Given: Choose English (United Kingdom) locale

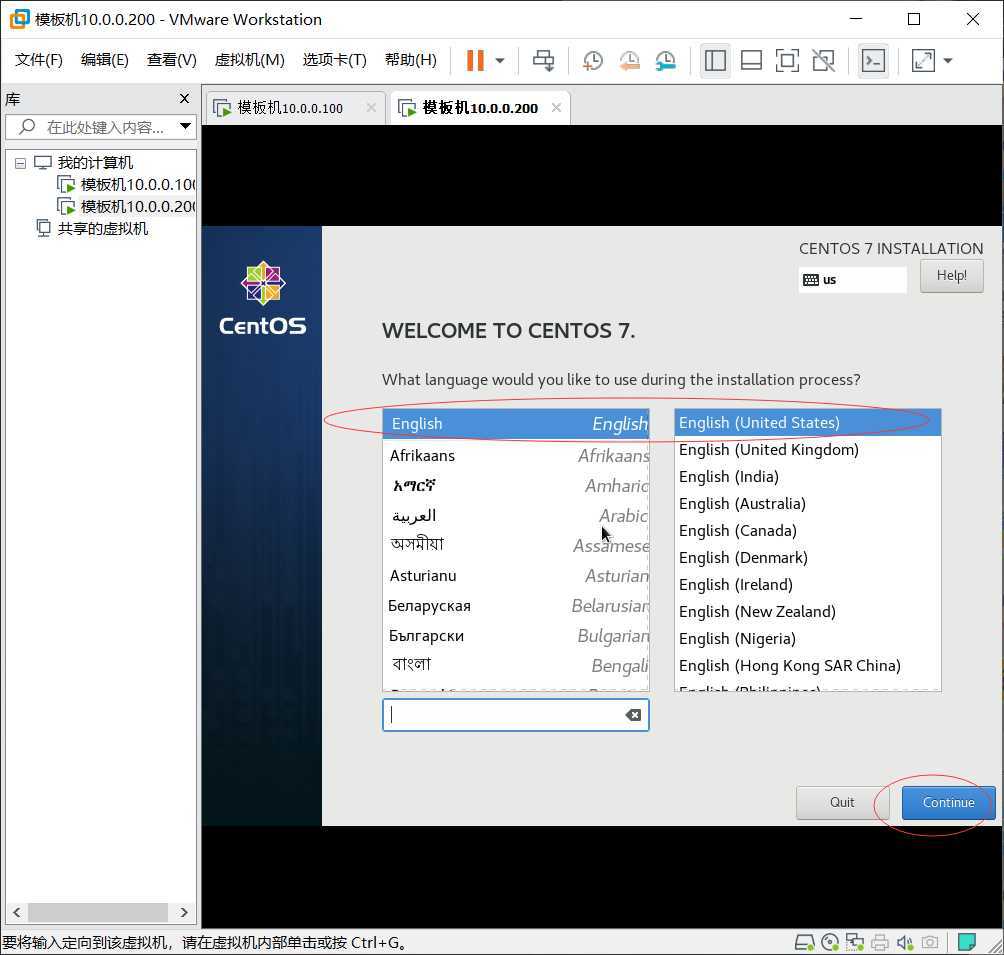Looking at the screenshot, I should (x=808, y=450).
